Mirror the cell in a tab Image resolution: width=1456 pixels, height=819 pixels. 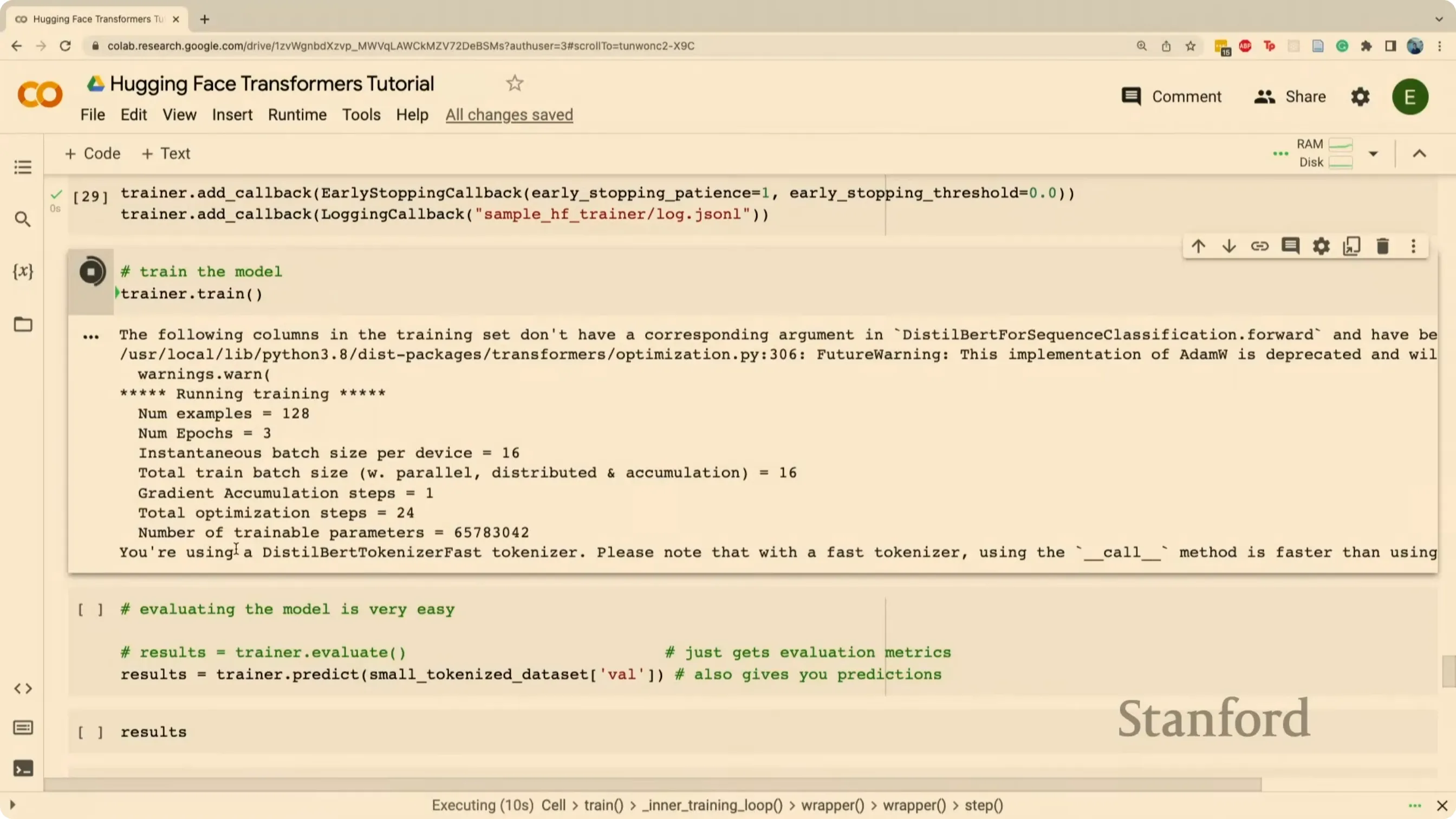coord(1351,246)
